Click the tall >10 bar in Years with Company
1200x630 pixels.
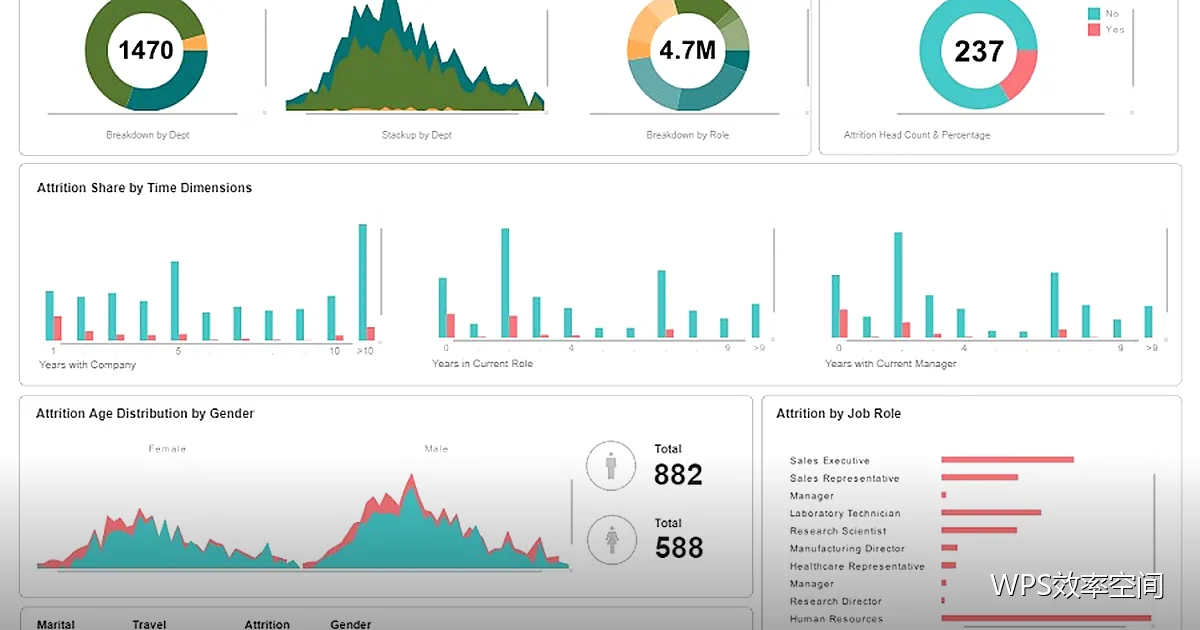point(362,282)
